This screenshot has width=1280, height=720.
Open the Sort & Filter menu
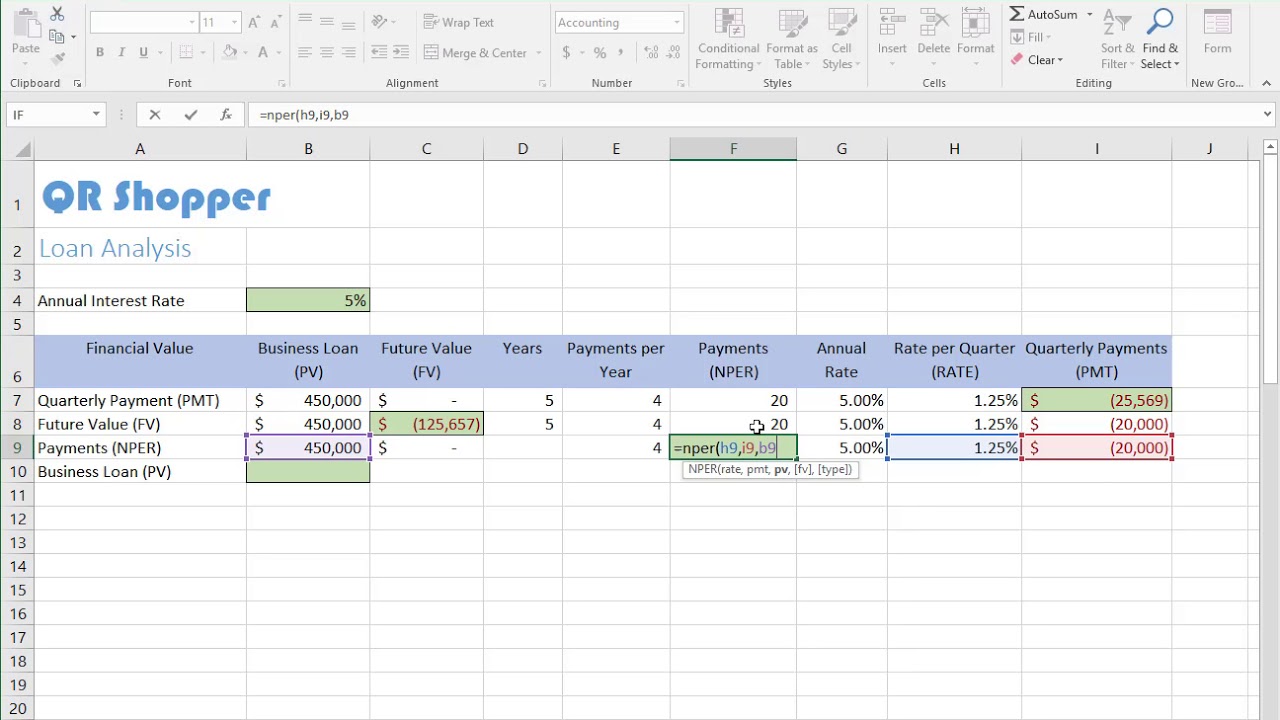(x=1118, y=39)
